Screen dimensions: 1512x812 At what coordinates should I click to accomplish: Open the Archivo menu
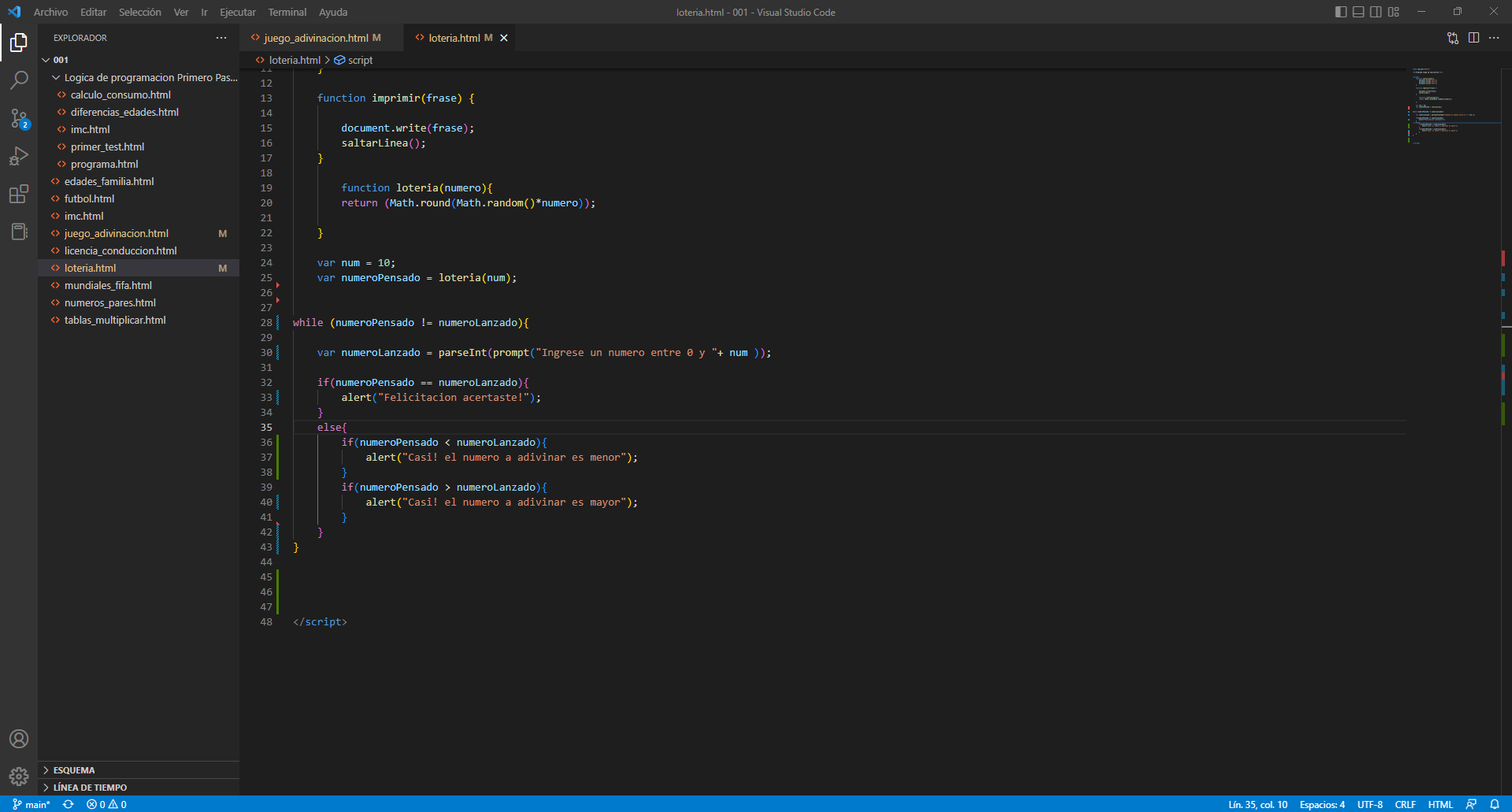[x=50, y=12]
